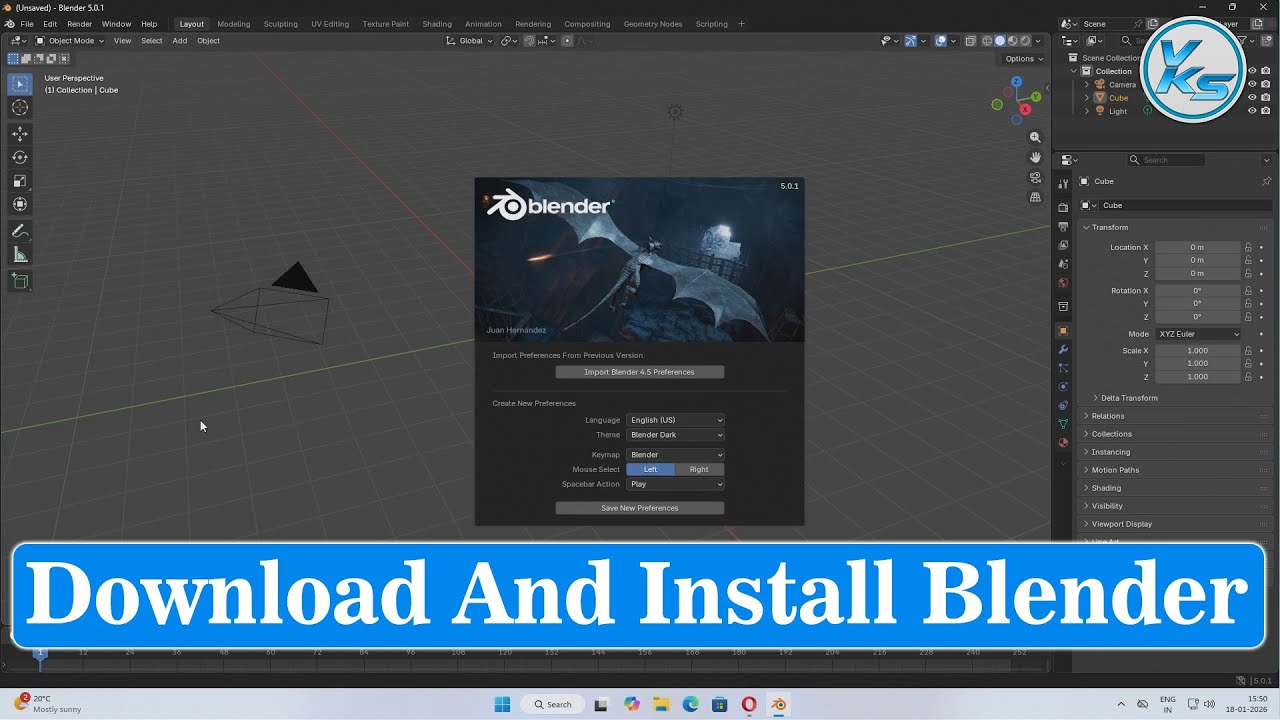Toggle snapping magnet in header
Screen dimensions: 1280x720
point(529,41)
